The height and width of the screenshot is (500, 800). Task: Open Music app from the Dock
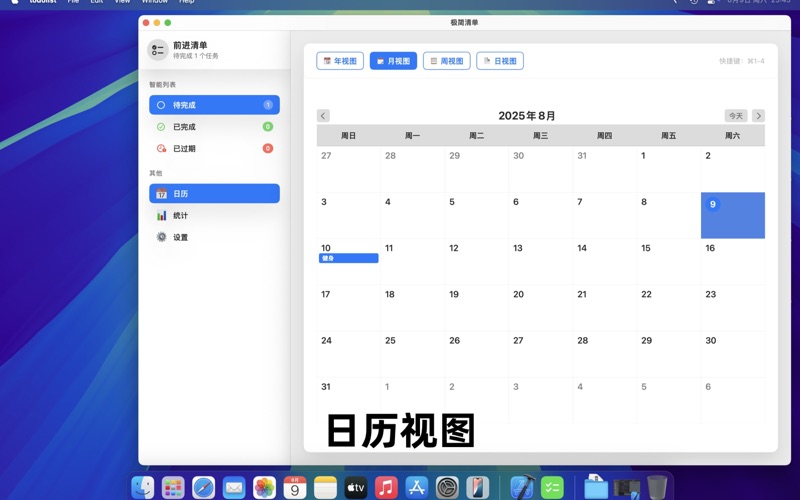pyautogui.click(x=386, y=487)
